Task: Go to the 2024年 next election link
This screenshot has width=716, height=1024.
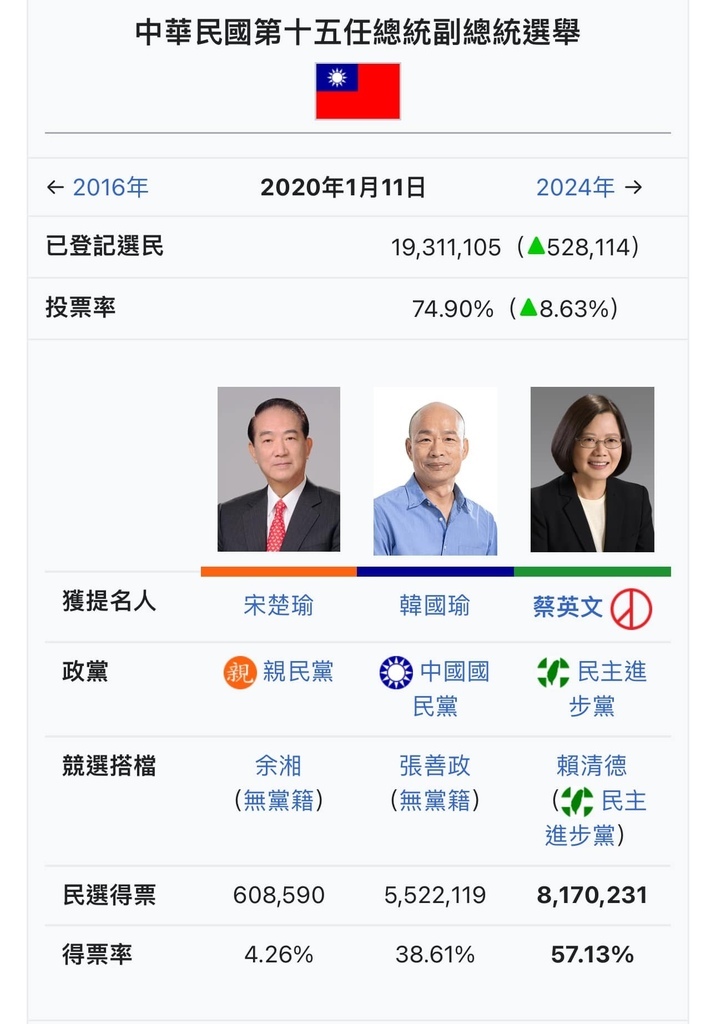Action: point(575,187)
